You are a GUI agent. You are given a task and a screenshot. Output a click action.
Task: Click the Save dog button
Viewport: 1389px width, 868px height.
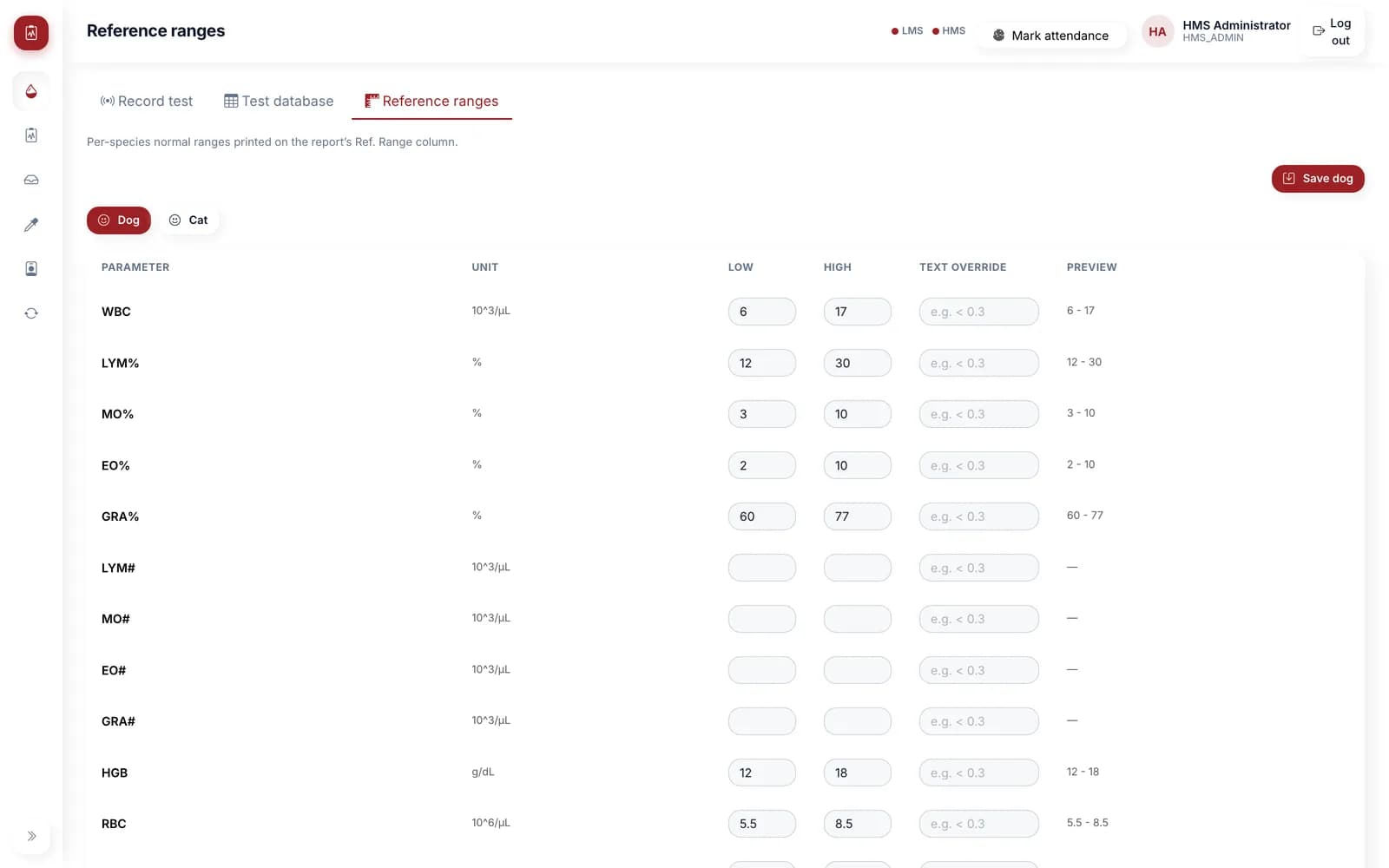[x=1318, y=179]
